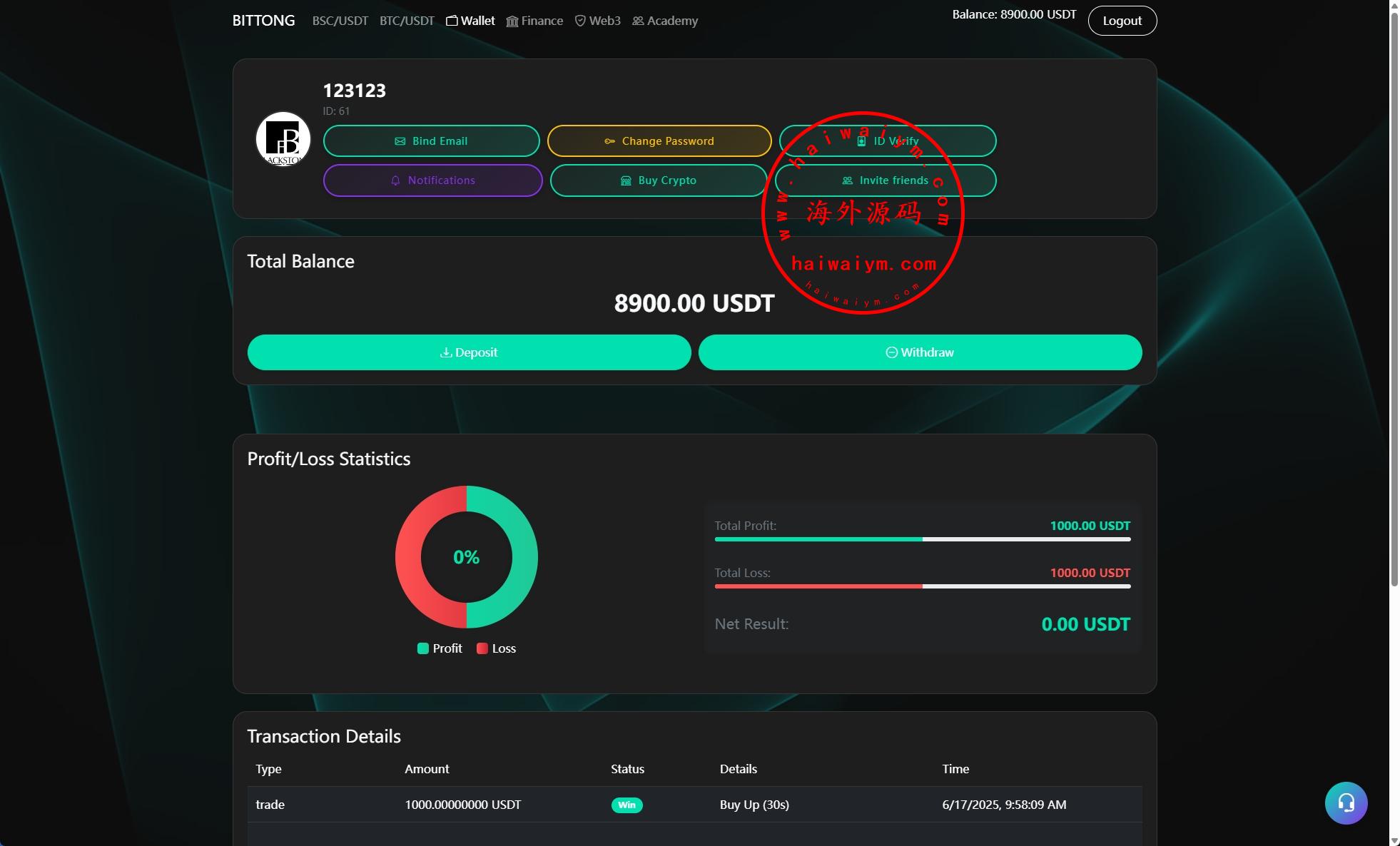
Task: Click Invite friends button
Action: 885,180
